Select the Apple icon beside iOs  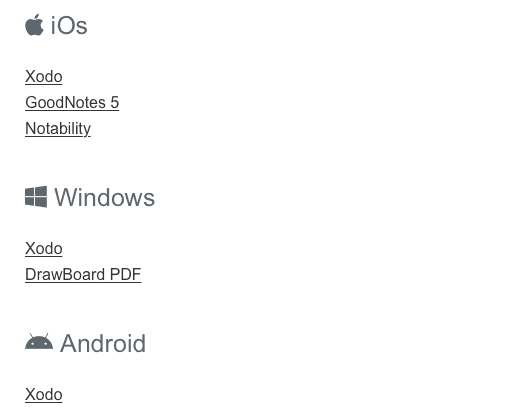click(34, 25)
